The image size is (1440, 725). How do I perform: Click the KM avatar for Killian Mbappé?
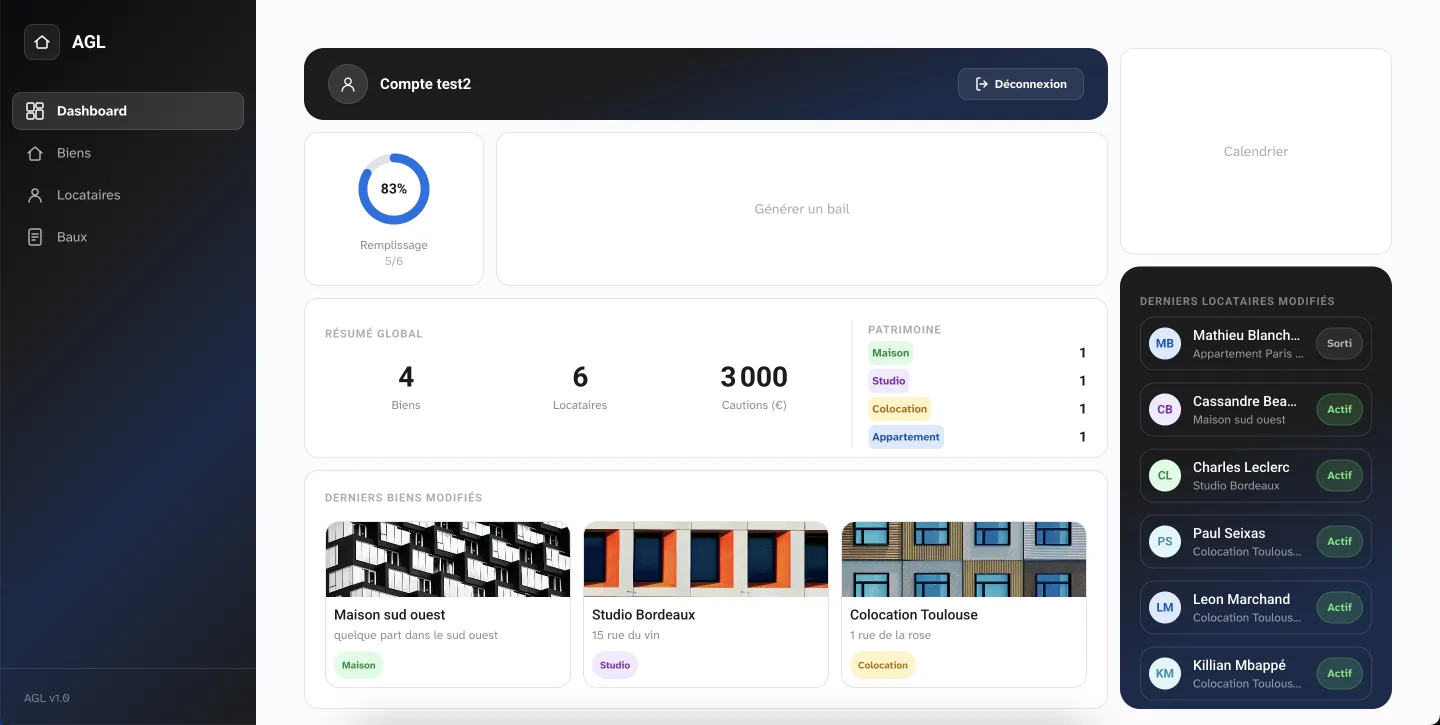(1165, 674)
